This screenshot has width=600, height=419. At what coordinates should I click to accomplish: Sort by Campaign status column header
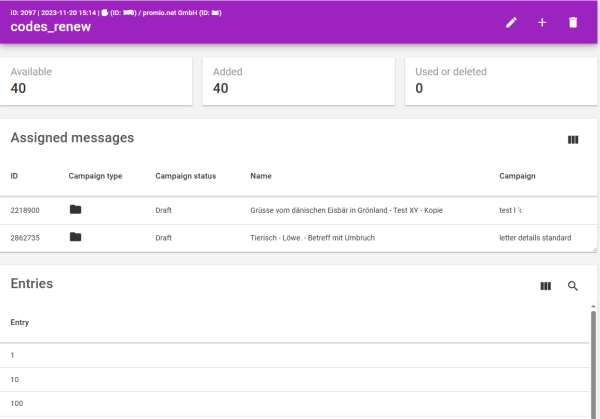click(x=185, y=176)
